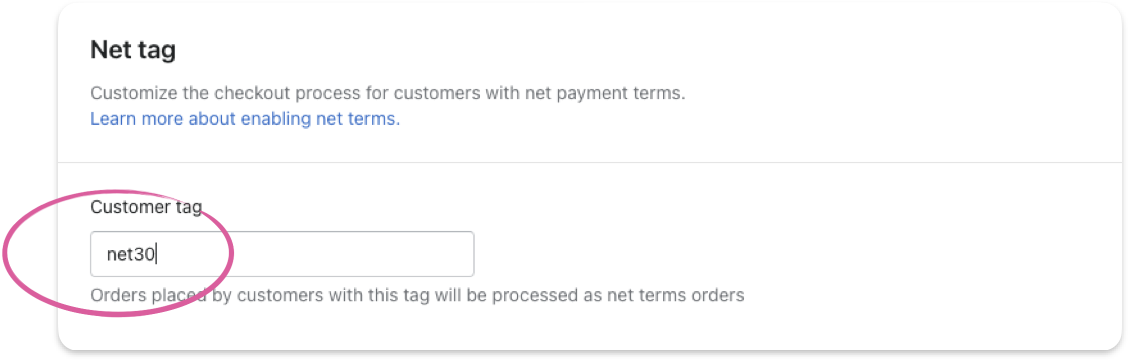The height and width of the screenshot is (360, 1128).
Task: Click into the Customer tag input field
Action: pyautogui.click(x=282, y=253)
